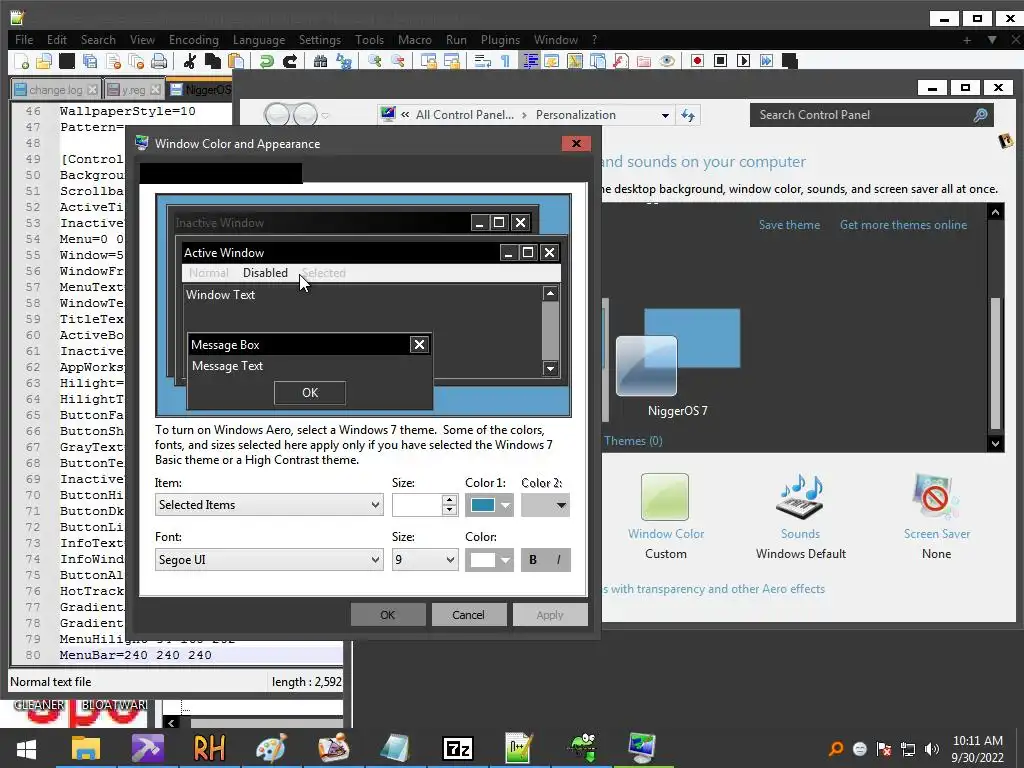Viewport: 1024px width, 768px height.
Task: Open the Window Color item icon
Action: point(665,497)
